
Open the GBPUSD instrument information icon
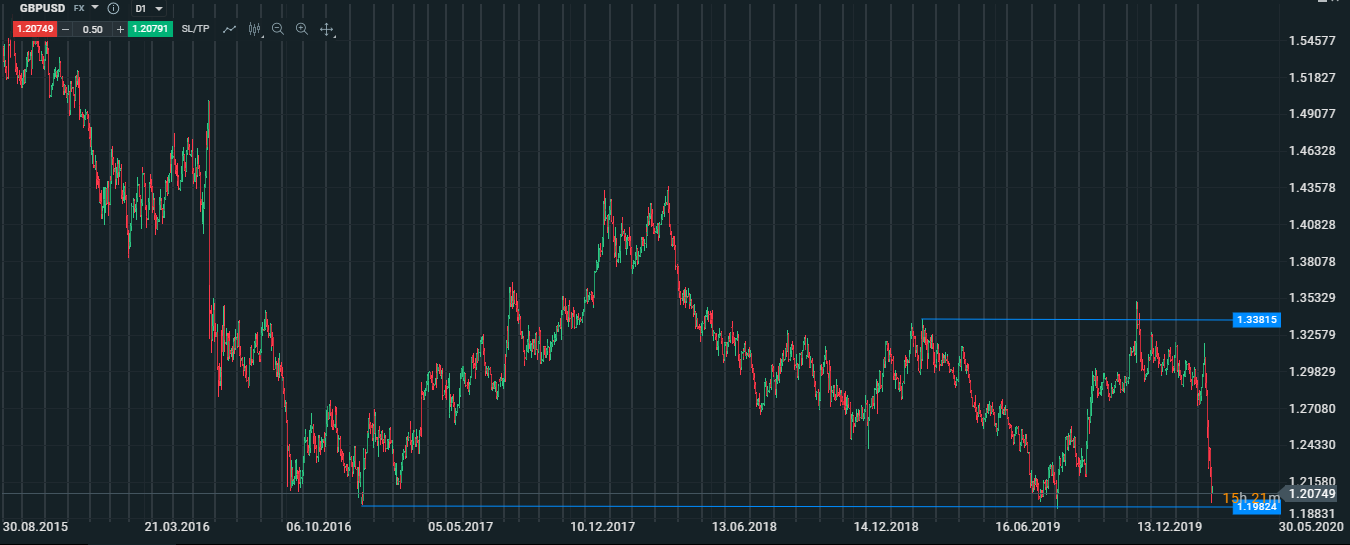[x=113, y=8]
